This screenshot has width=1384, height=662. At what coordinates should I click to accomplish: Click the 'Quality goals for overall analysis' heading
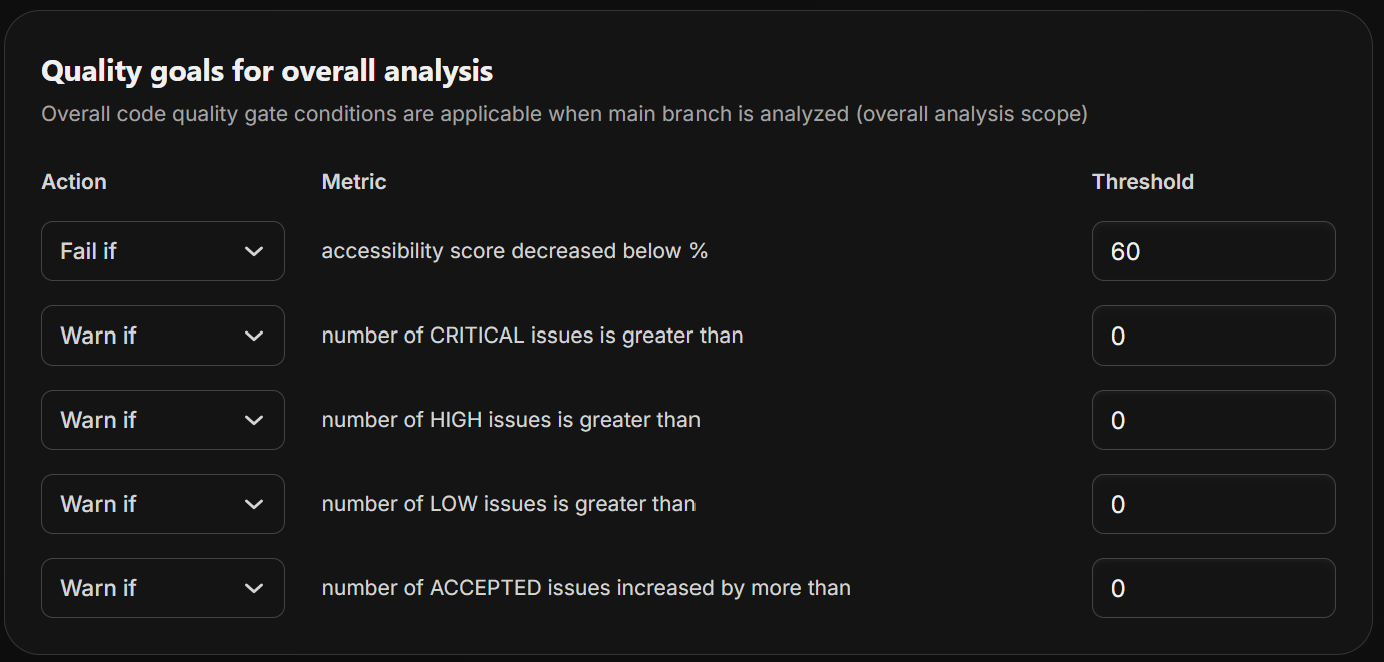(266, 71)
